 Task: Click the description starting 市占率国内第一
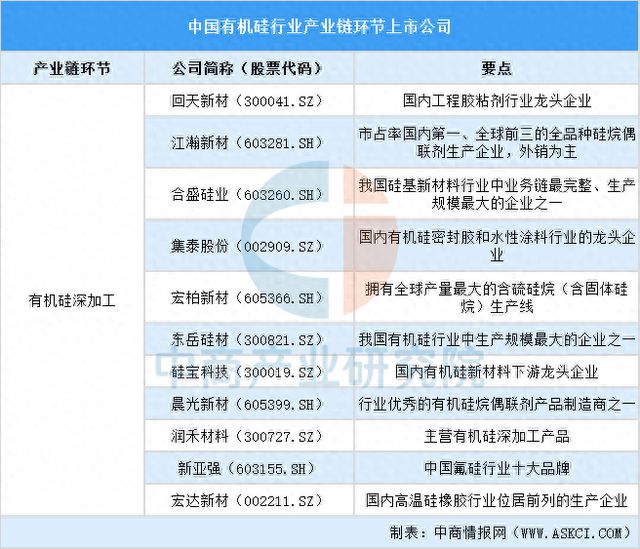(497, 143)
